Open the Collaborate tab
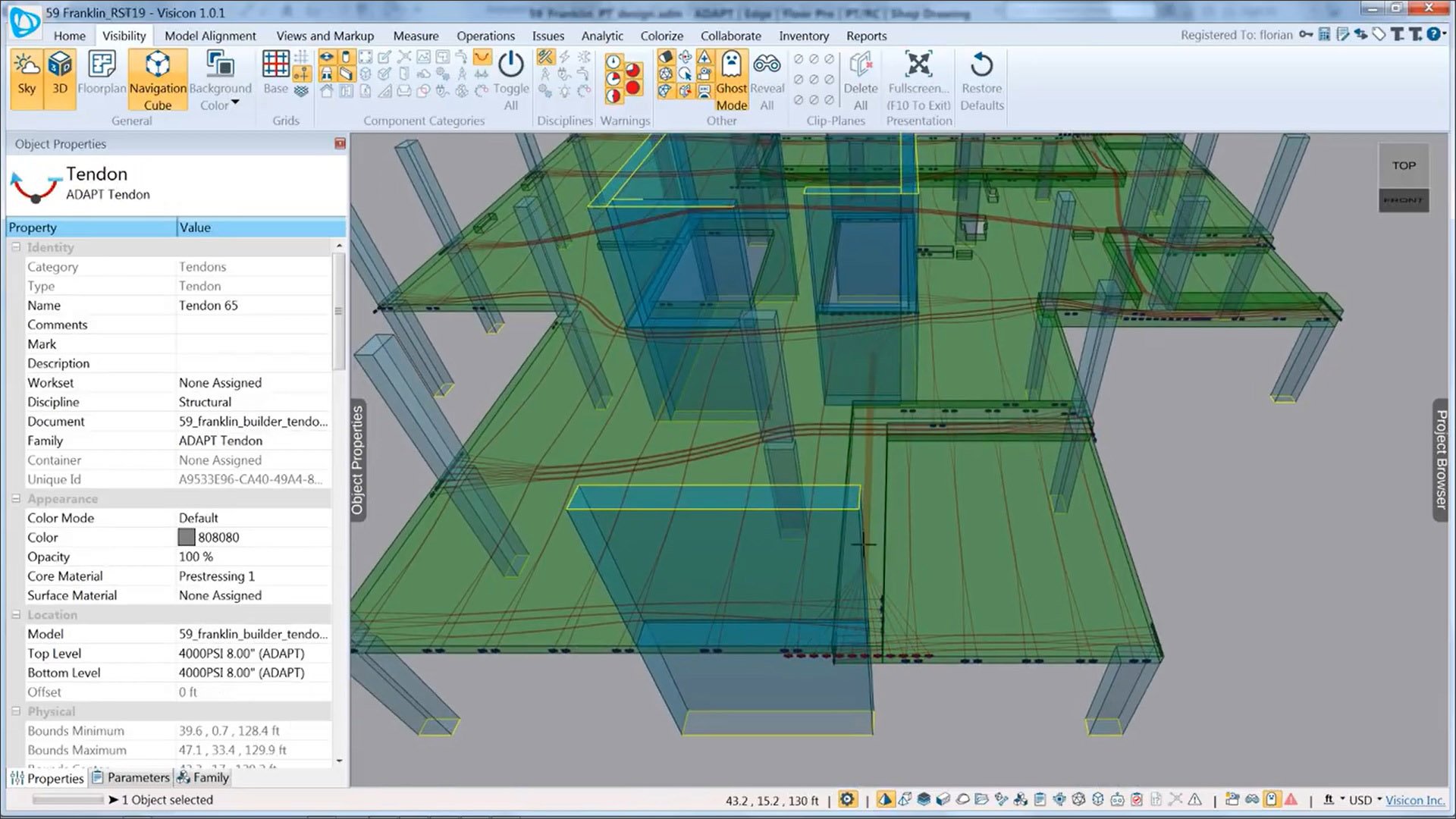 tap(730, 36)
